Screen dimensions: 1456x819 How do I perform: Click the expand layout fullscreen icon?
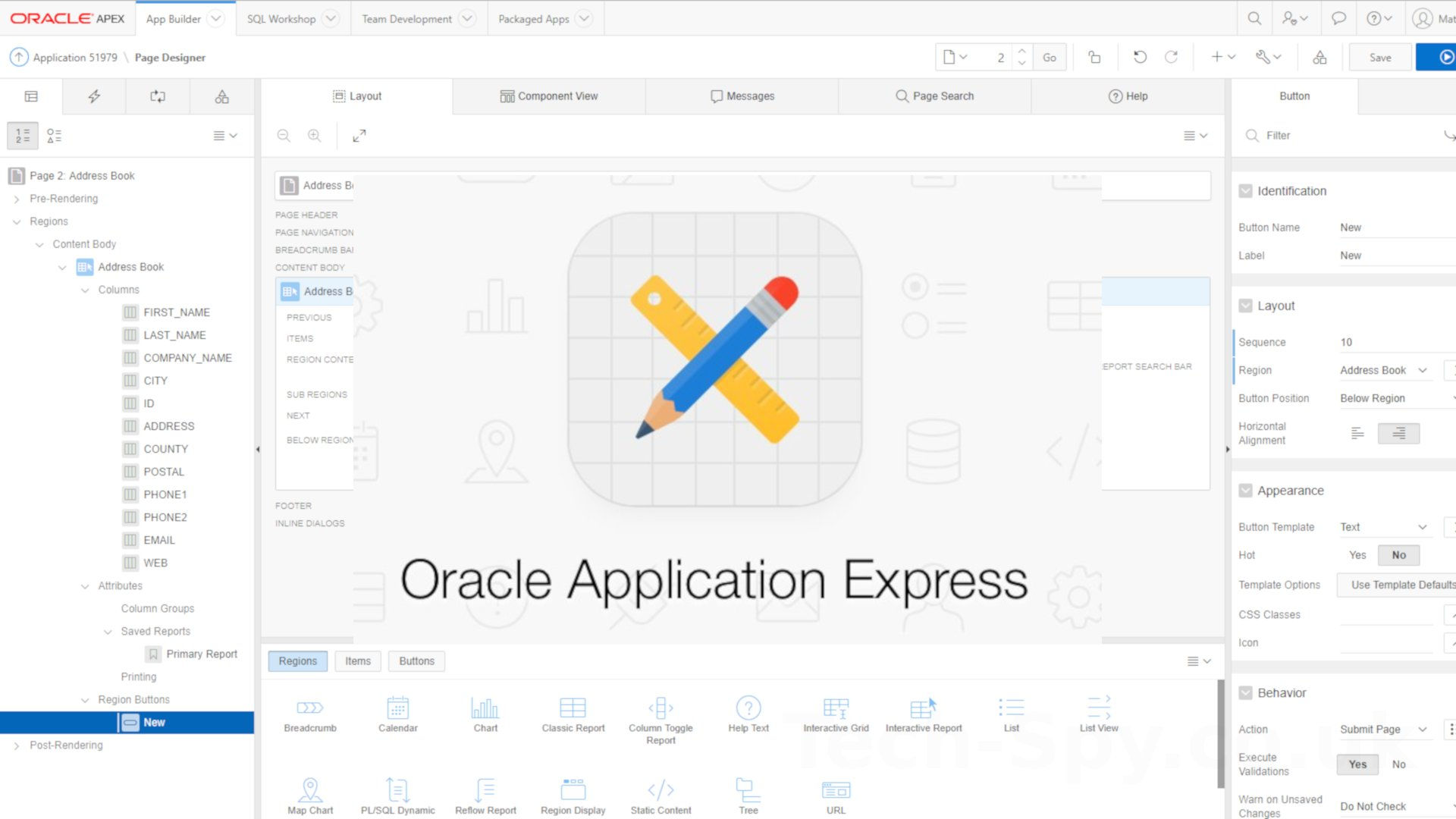pyautogui.click(x=359, y=135)
